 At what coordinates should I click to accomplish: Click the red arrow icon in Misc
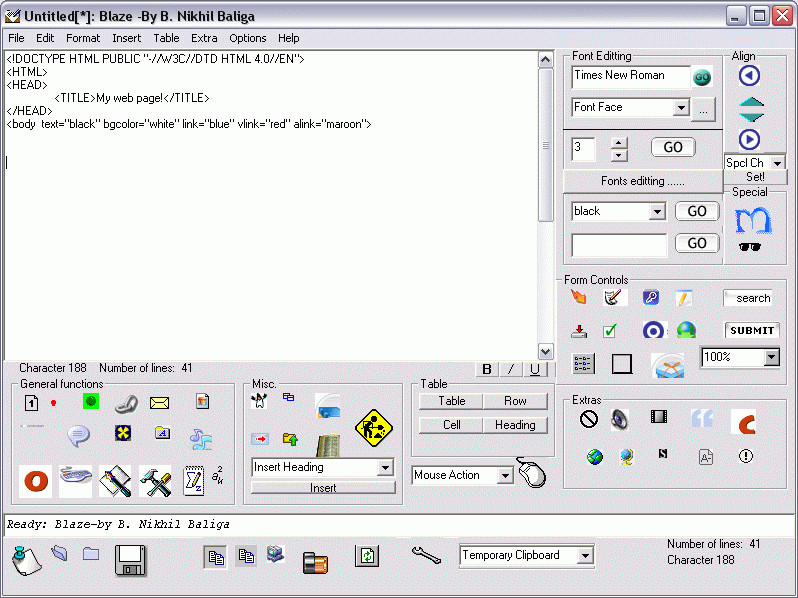click(x=260, y=438)
